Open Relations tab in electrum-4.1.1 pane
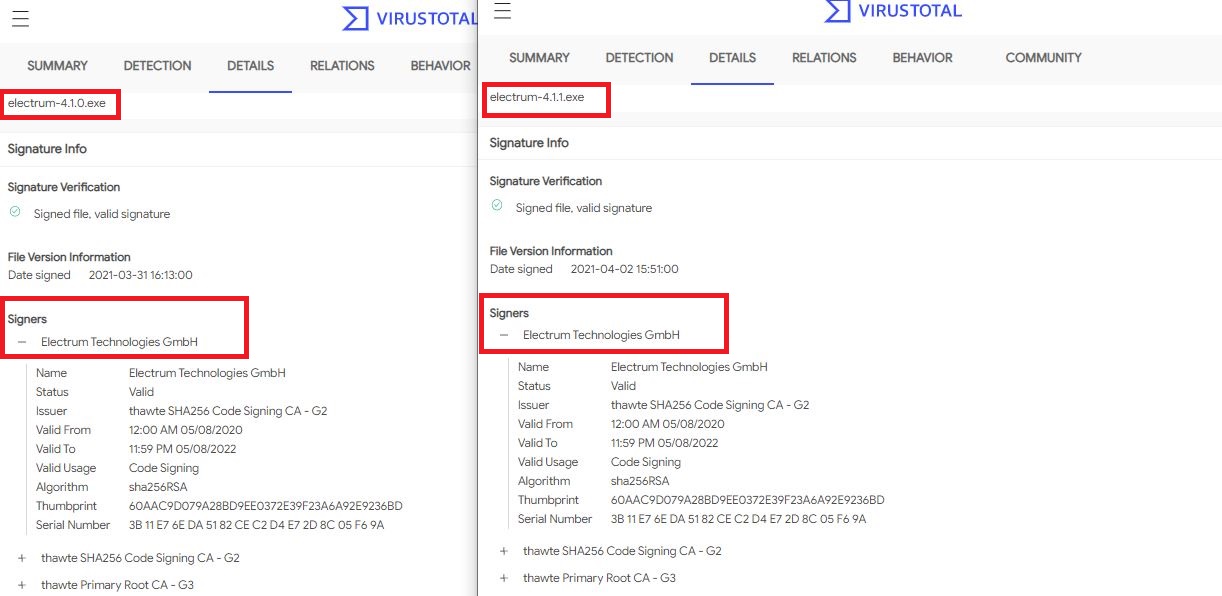The width and height of the screenshot is (1222, 596). [x=824, y=58]
